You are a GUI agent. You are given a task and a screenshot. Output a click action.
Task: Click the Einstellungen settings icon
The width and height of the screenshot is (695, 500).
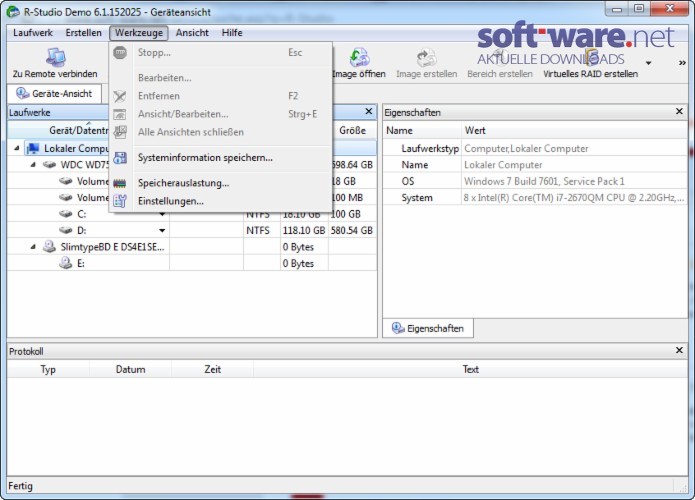click(120, 201)
